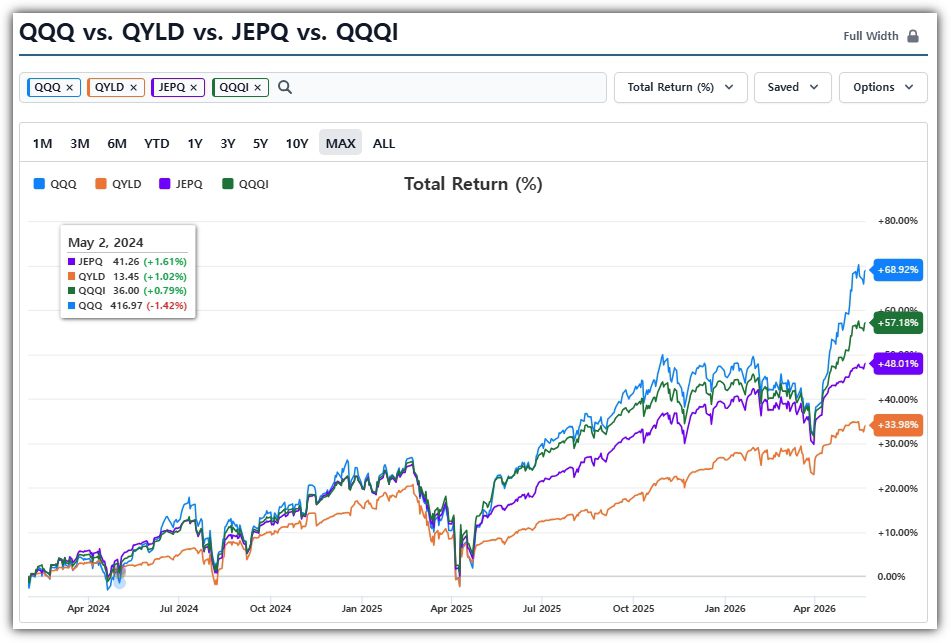951x643 pixels.
Task: Select the MAX time range
Action: pos(340,143)
